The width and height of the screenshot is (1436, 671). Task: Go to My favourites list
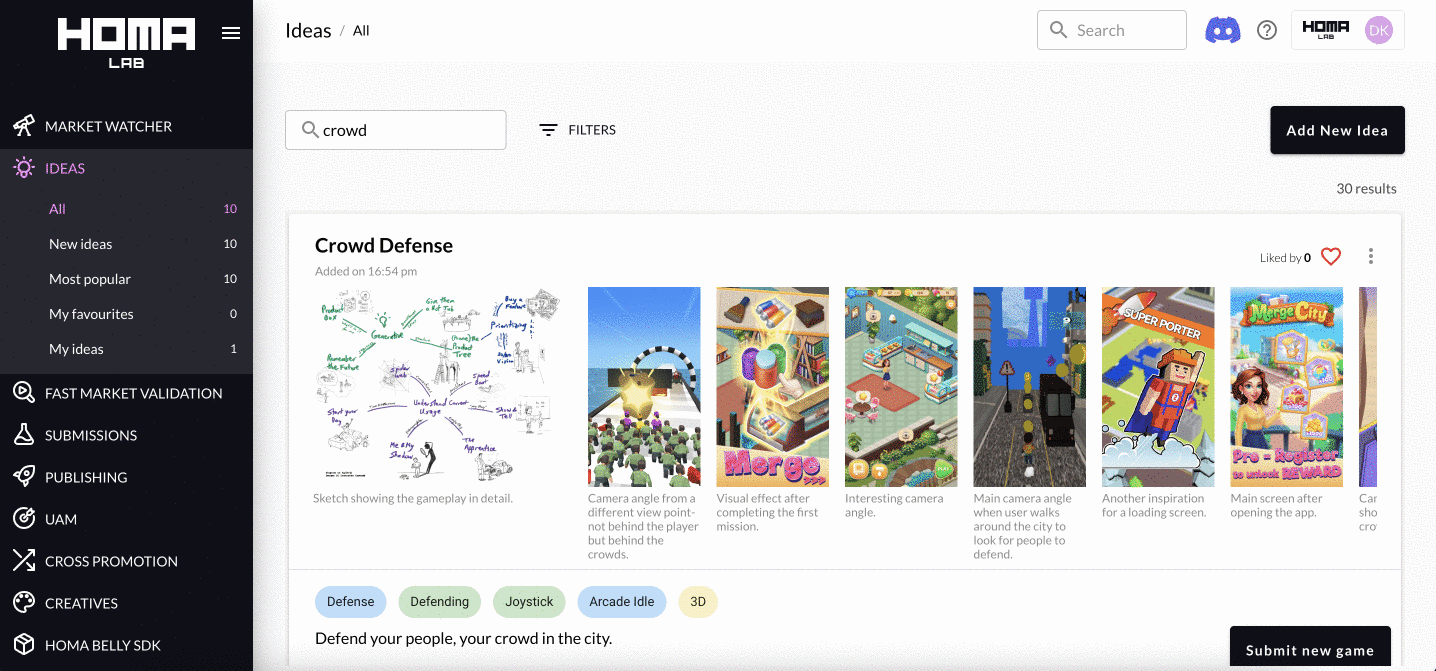[91, 314]
